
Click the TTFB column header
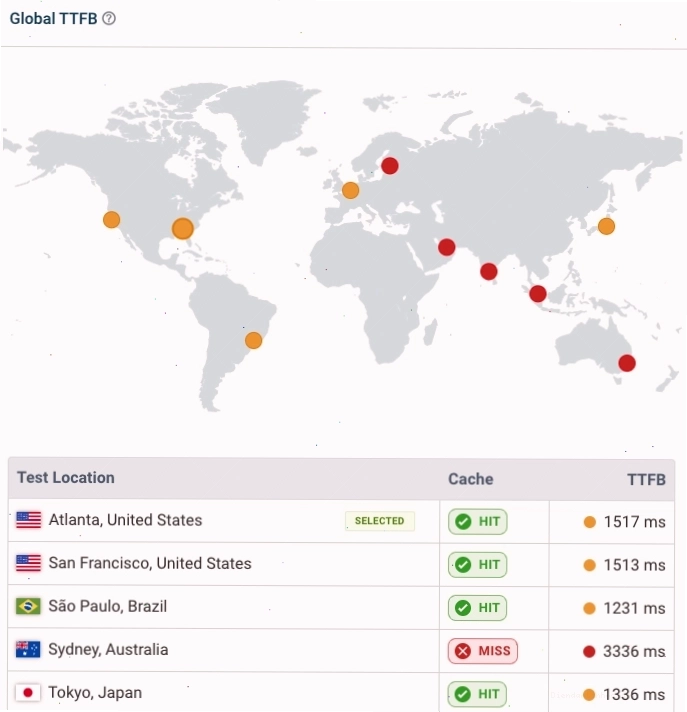[x=647, y=480]
